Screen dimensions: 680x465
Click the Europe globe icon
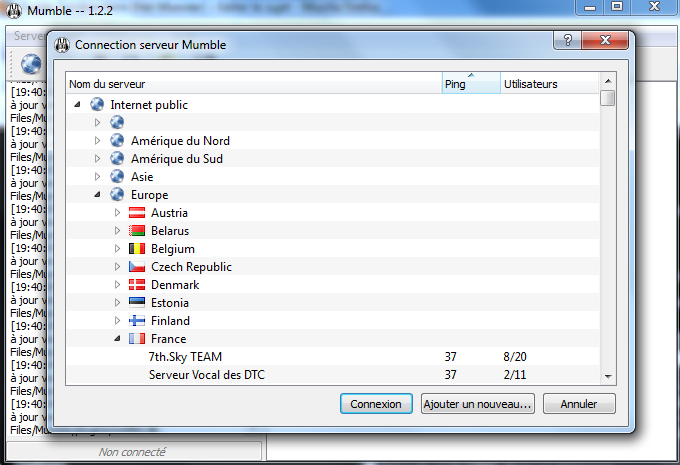pos(117,194)
